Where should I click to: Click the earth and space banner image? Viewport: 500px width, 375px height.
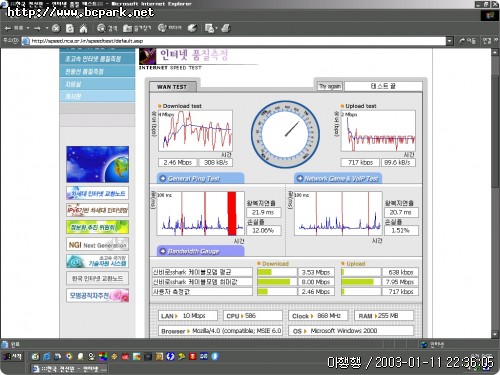coord(98,164)
